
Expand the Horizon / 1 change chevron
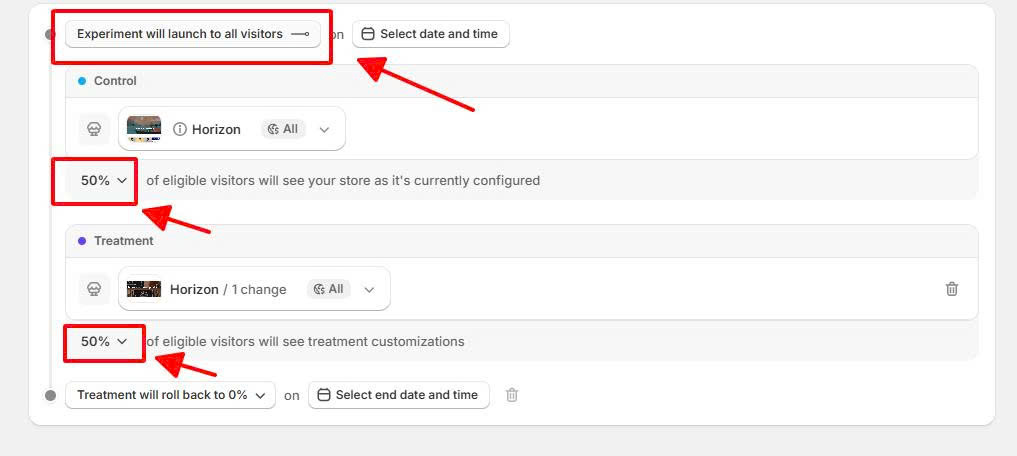coord(369,290)
